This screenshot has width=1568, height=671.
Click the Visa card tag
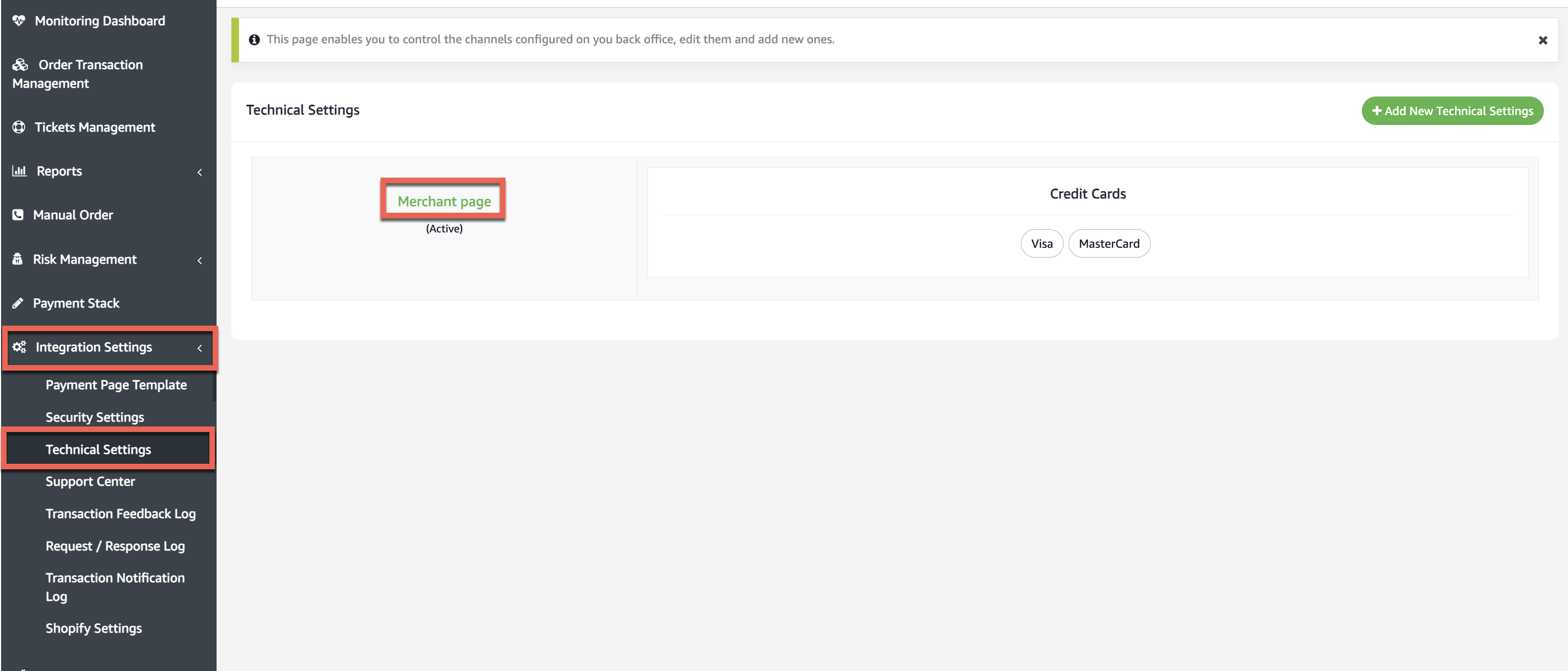click(x=1041, y=243)
